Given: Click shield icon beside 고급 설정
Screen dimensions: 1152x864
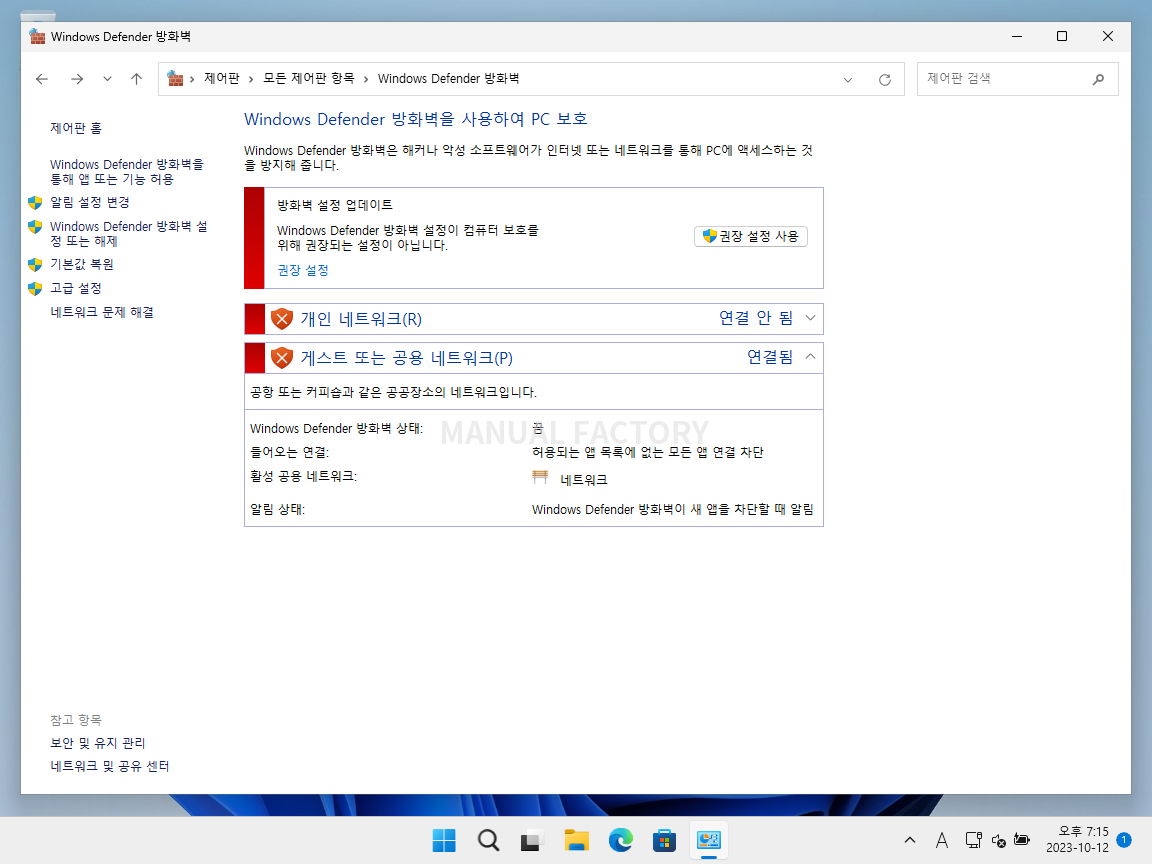Looking at the screenshot, I should pos(35,289).
